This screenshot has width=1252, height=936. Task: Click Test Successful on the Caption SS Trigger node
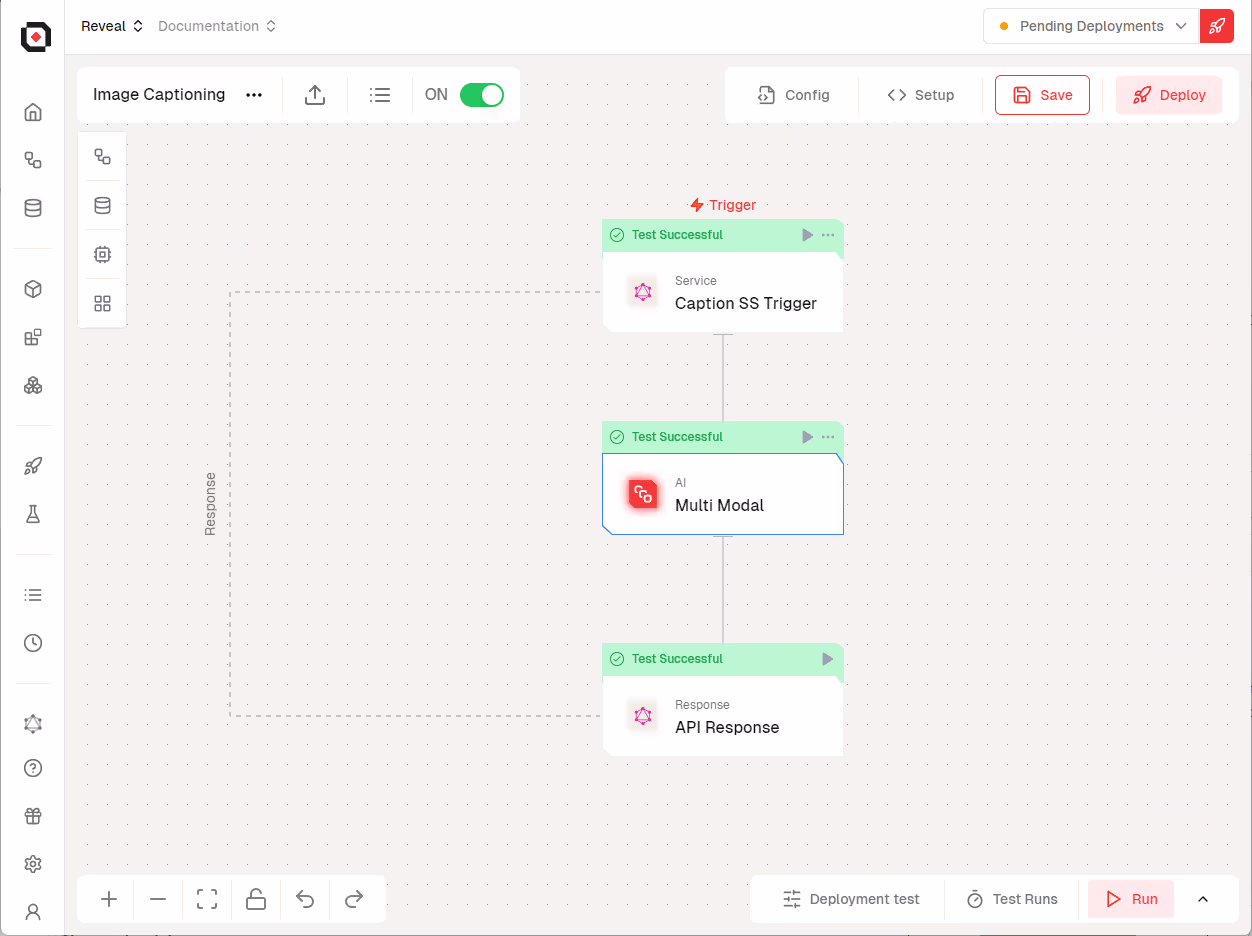click(677, 235)
